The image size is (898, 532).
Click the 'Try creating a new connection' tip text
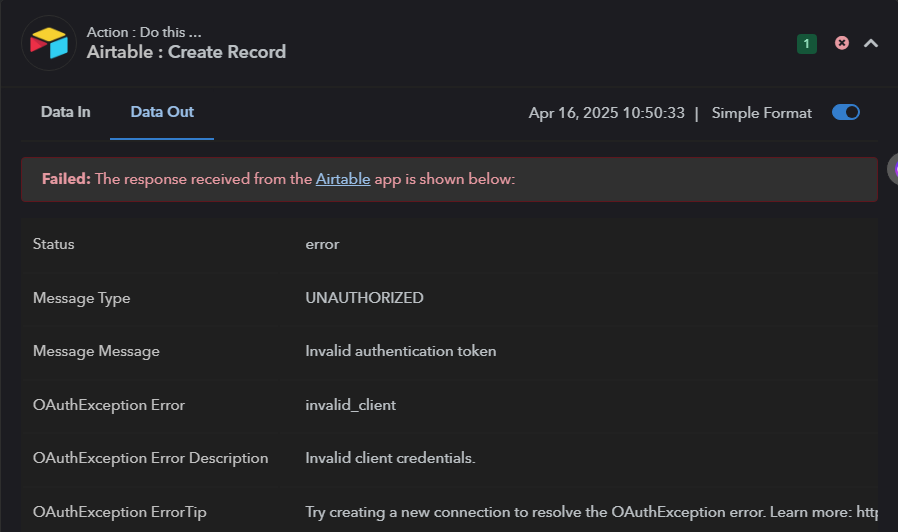click(591, 512)
